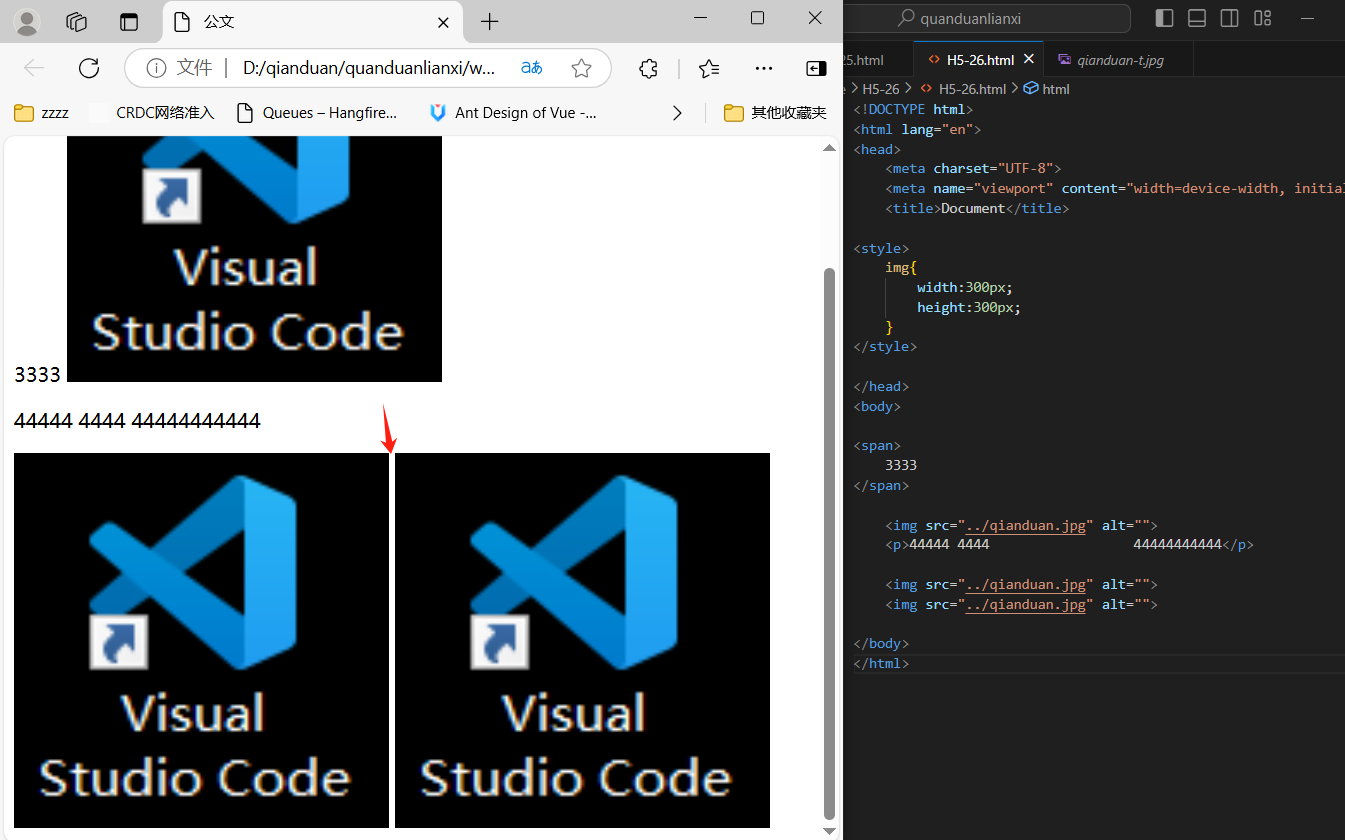Open the favorites list icon
Viewport: 1345px width, 840px height.
coord(709,68)
